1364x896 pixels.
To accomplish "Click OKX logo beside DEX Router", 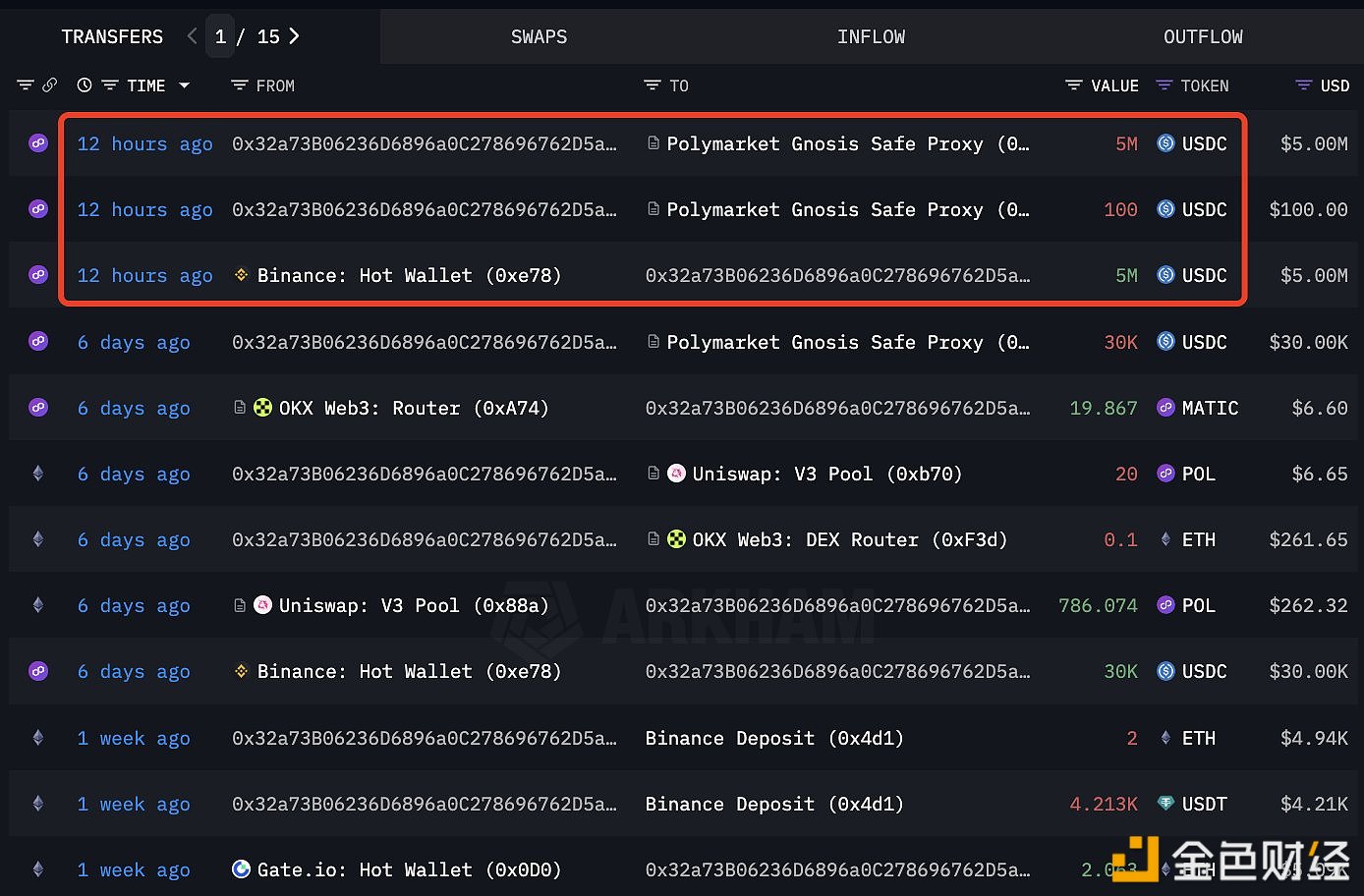I will [x=676, y=539].
